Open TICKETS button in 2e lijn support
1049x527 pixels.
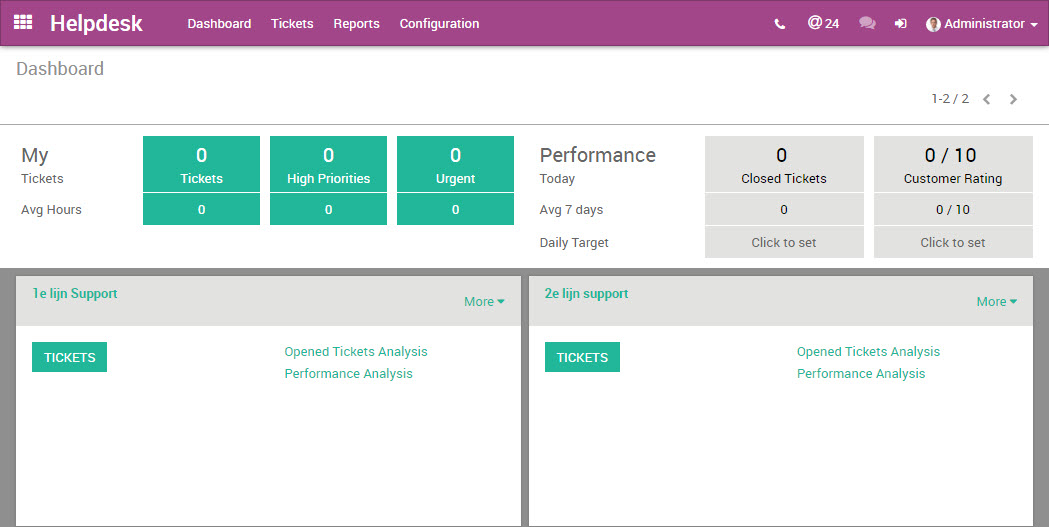pos(582,357)
